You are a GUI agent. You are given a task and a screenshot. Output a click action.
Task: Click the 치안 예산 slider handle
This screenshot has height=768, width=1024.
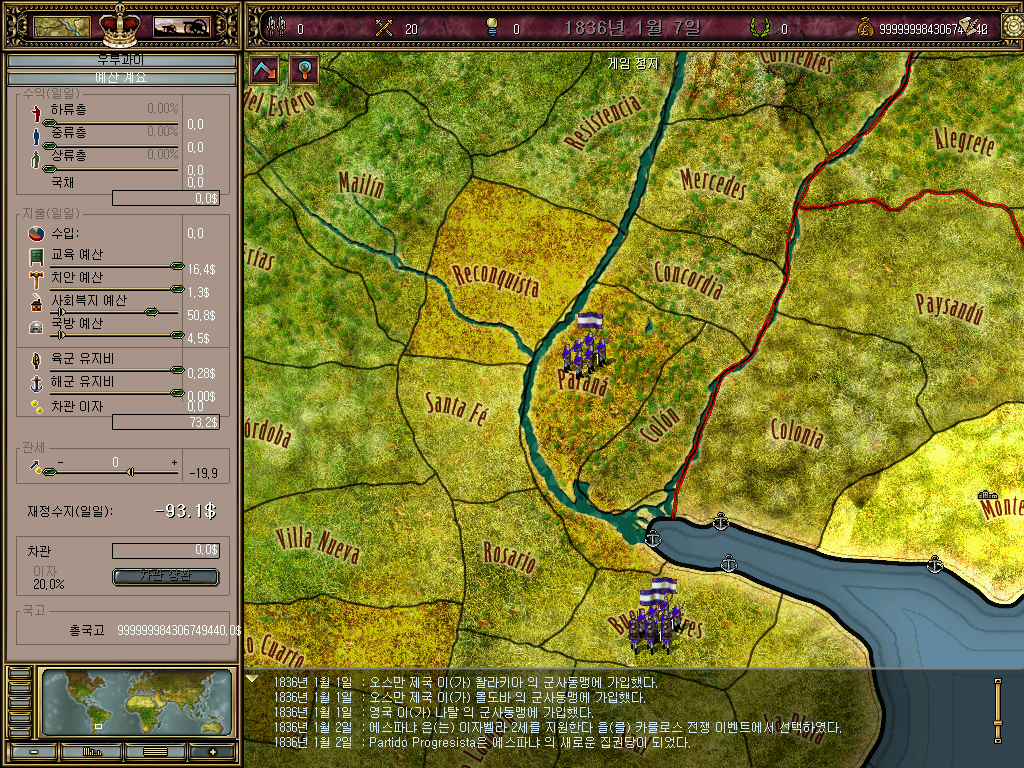click(x=177, y=289)
